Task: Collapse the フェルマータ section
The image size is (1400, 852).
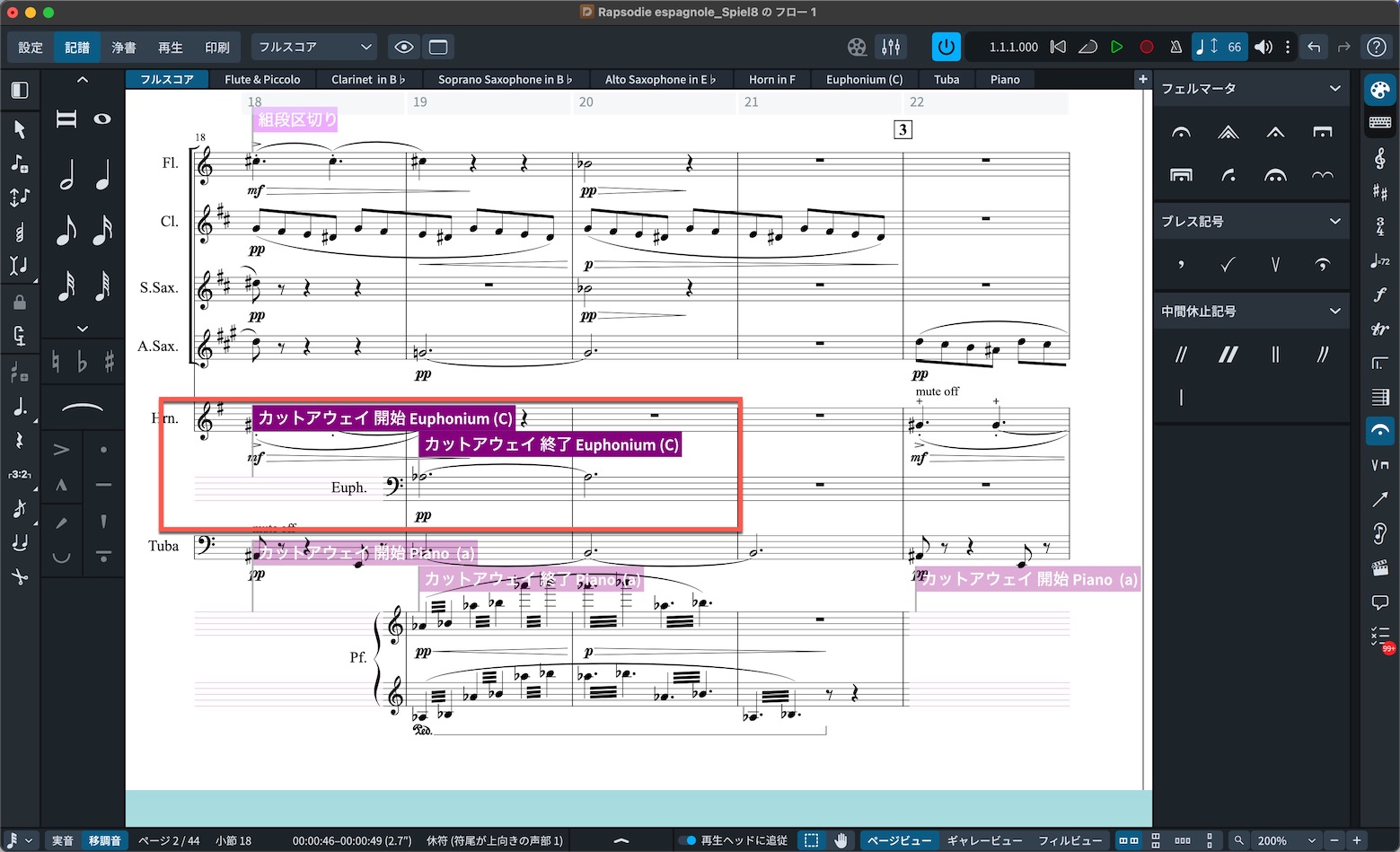Action: [1334, 88]
